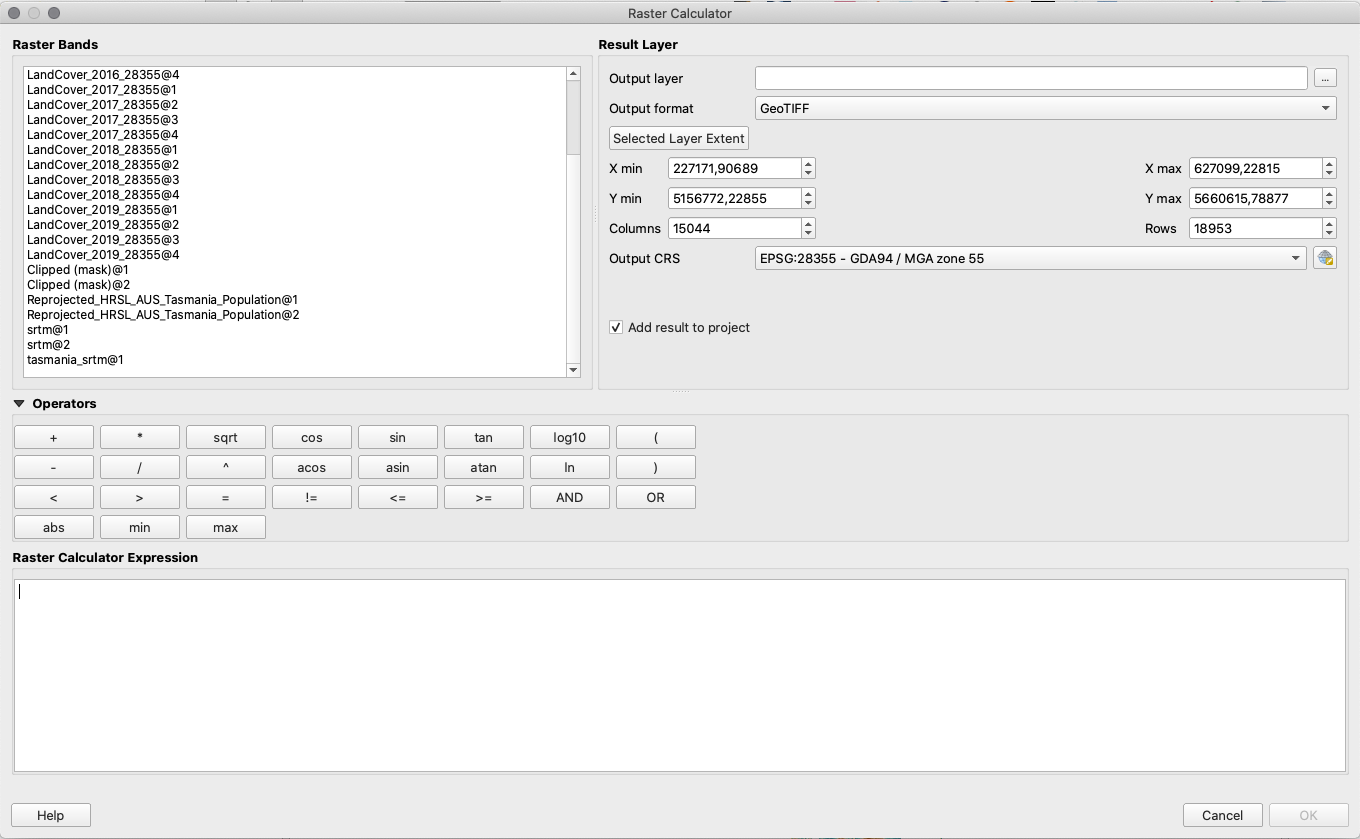Image resolution: width=1360 pixels, height=839 pixels.
Task: Insert the atan function
Action: [x=484, y=467]
